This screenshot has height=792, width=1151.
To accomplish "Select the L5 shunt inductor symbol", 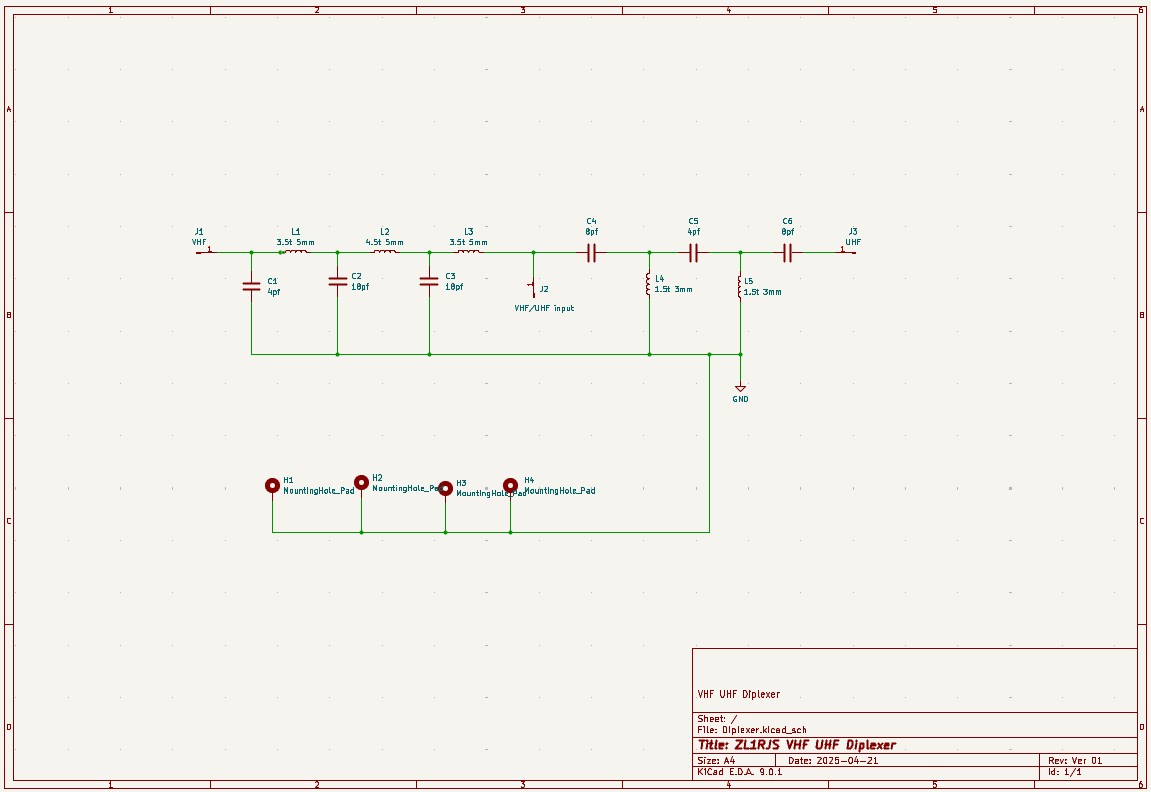I will coord(740,287).
